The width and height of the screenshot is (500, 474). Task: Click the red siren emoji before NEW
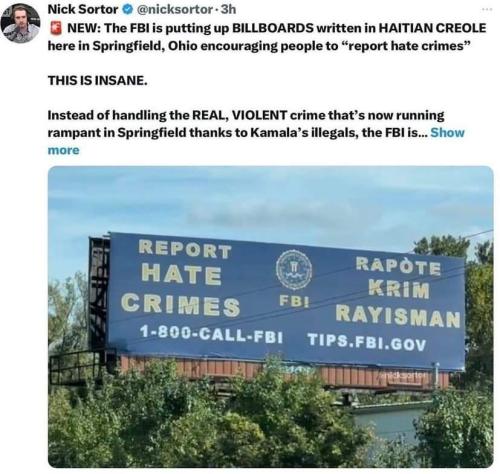click(x=56, y=28)
